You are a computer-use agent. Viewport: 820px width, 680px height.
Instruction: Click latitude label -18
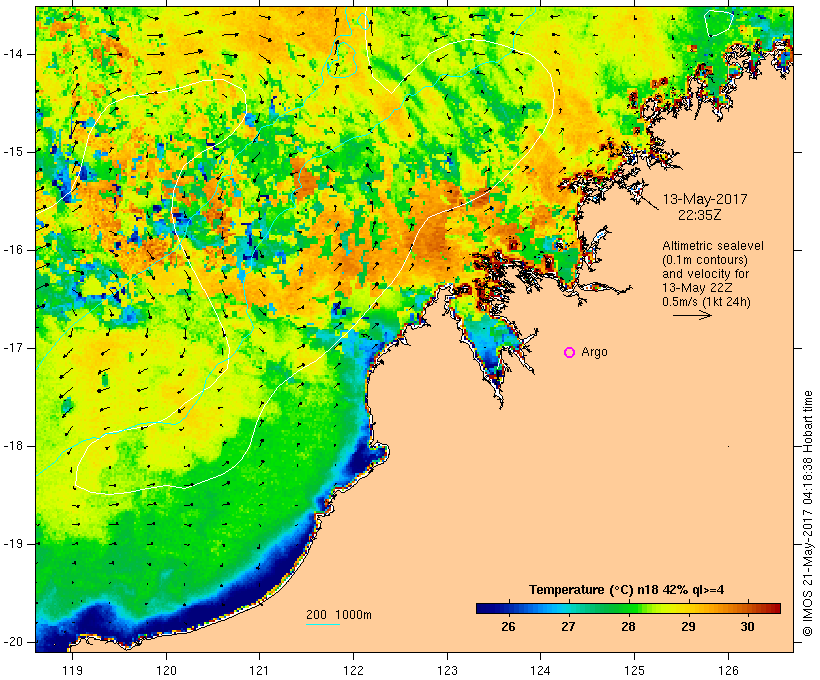tap(12, 446)
